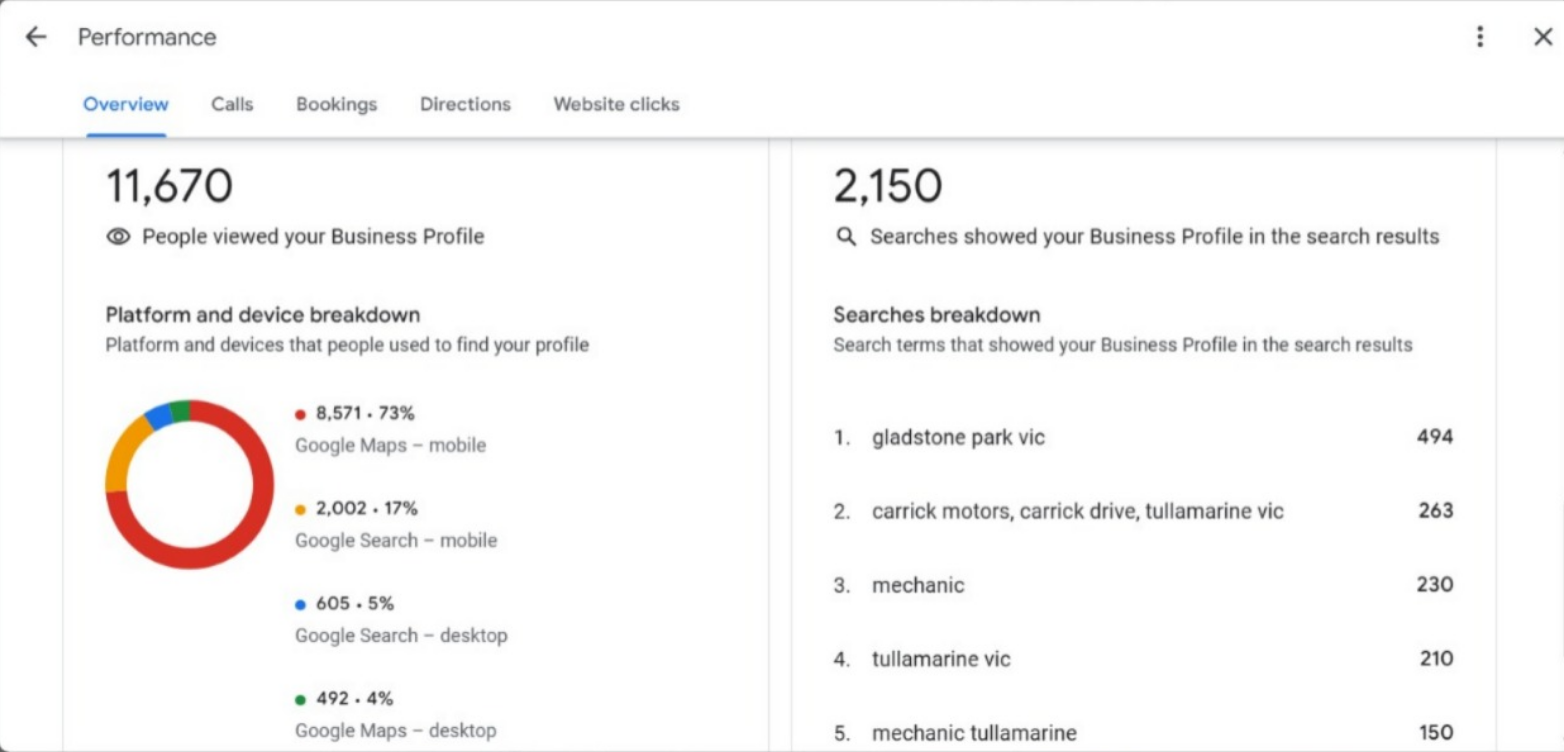Click the 'mechanic' search term entry
This screenshot has width=1564, height=752.
click(917, 585)
